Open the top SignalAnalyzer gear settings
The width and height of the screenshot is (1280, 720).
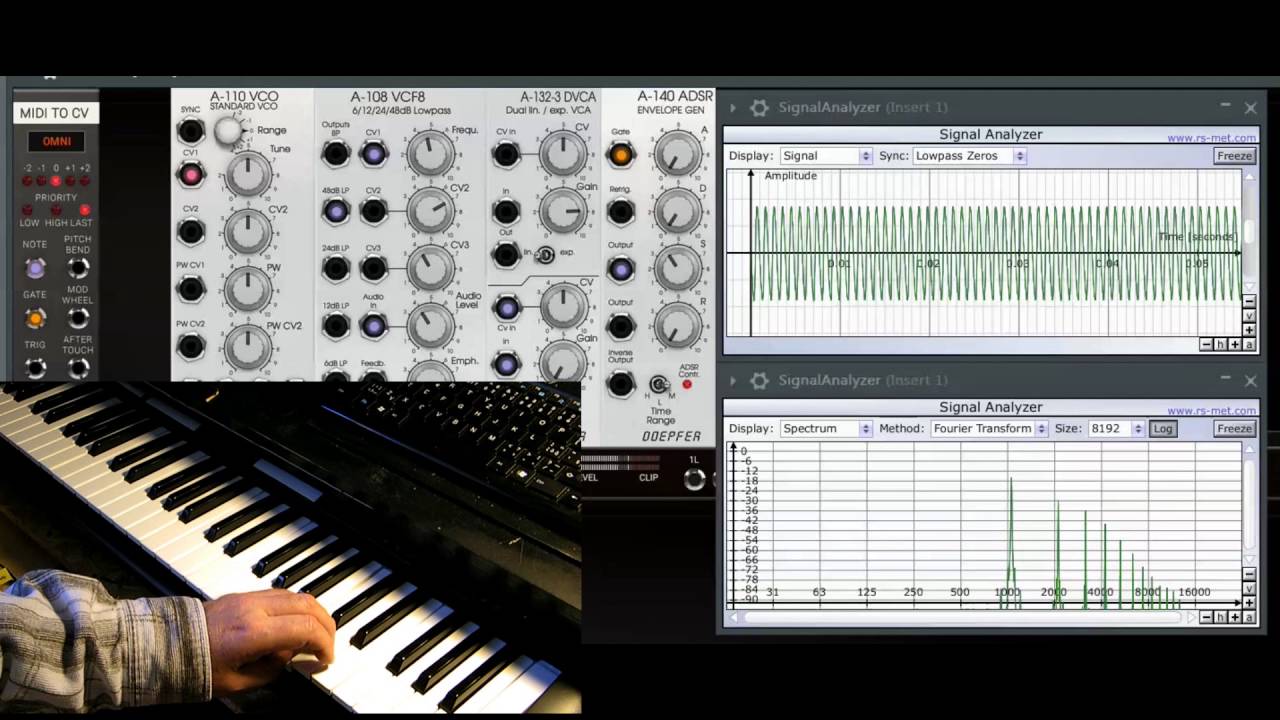(x=760, y=107)
